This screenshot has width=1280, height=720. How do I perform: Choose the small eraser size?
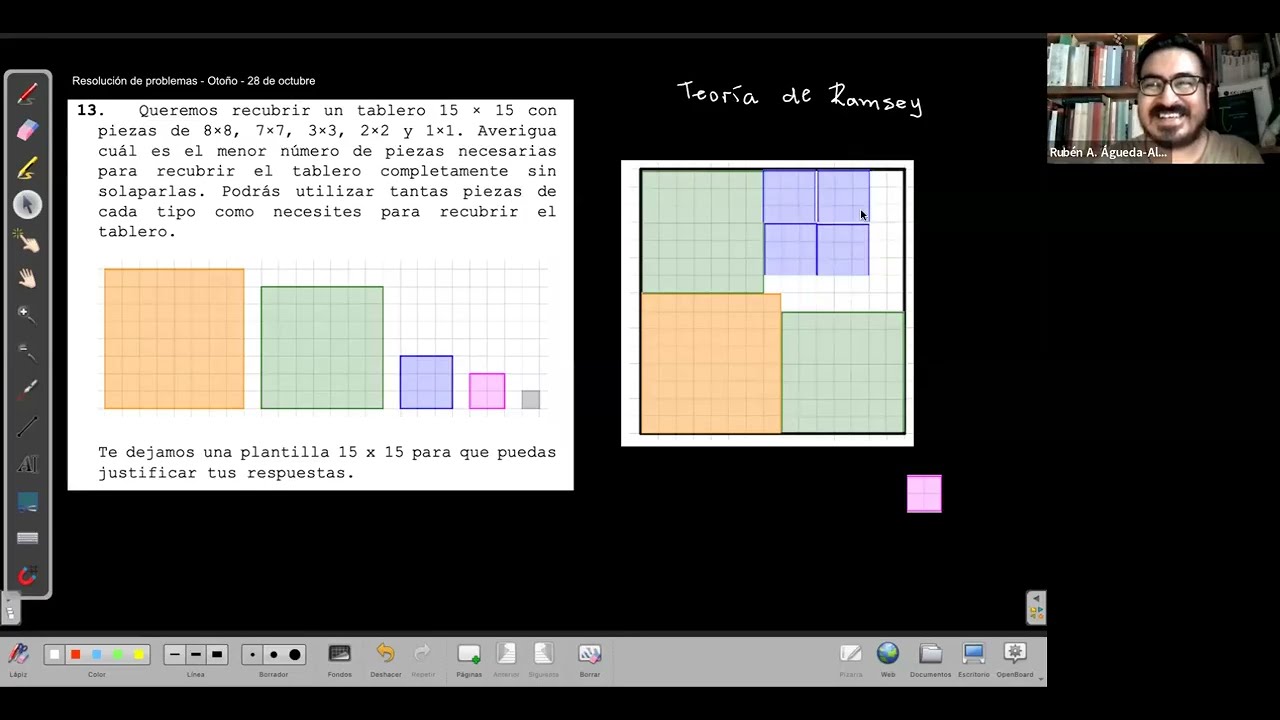coord(252,655)
